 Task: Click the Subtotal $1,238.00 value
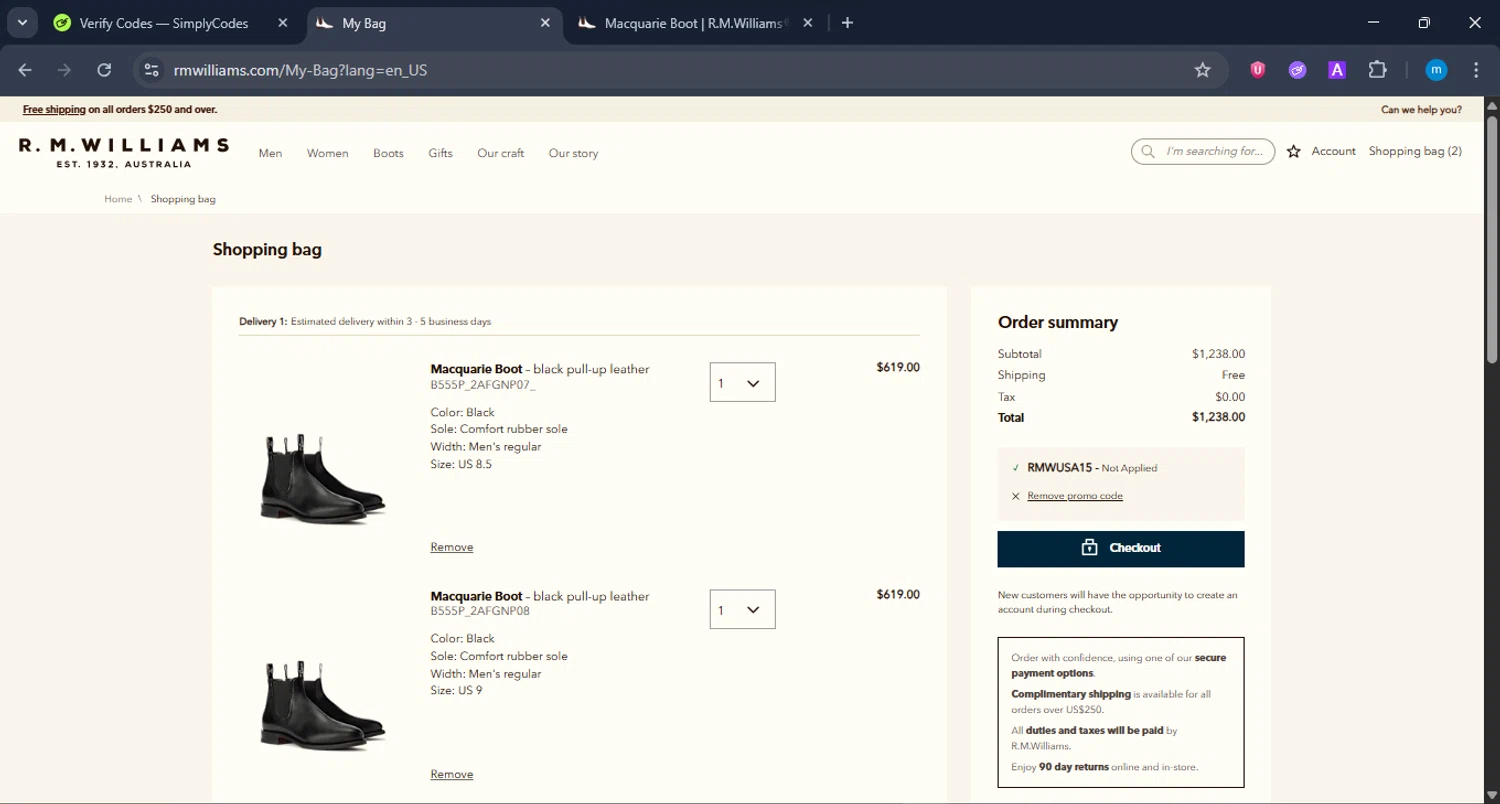coord(1218,354)
